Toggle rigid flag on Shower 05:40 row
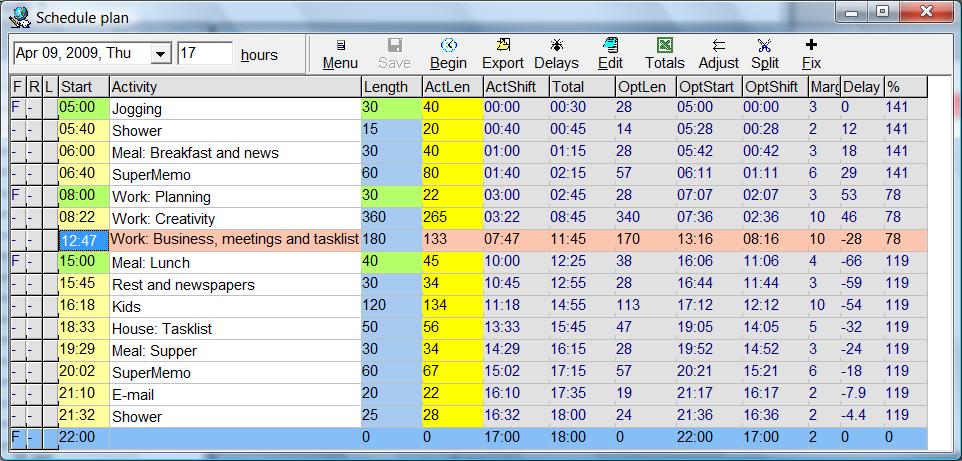Image resolution: width=962 pixels, height=461 pixels. coord(33,130)
